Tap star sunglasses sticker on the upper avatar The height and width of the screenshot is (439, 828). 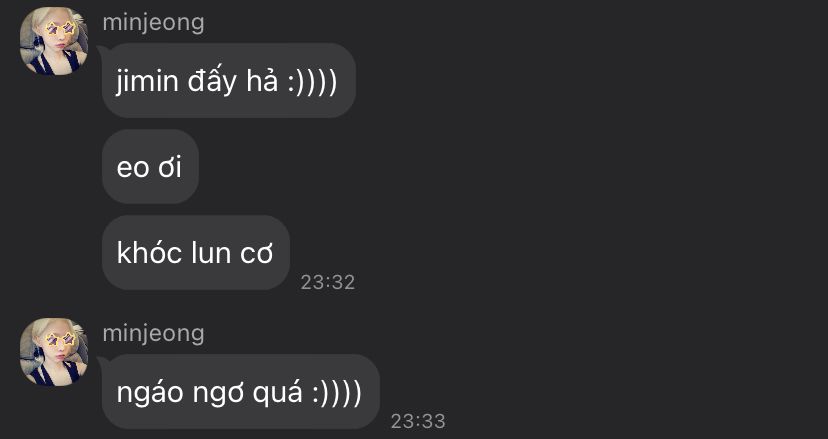pos(60,28)
